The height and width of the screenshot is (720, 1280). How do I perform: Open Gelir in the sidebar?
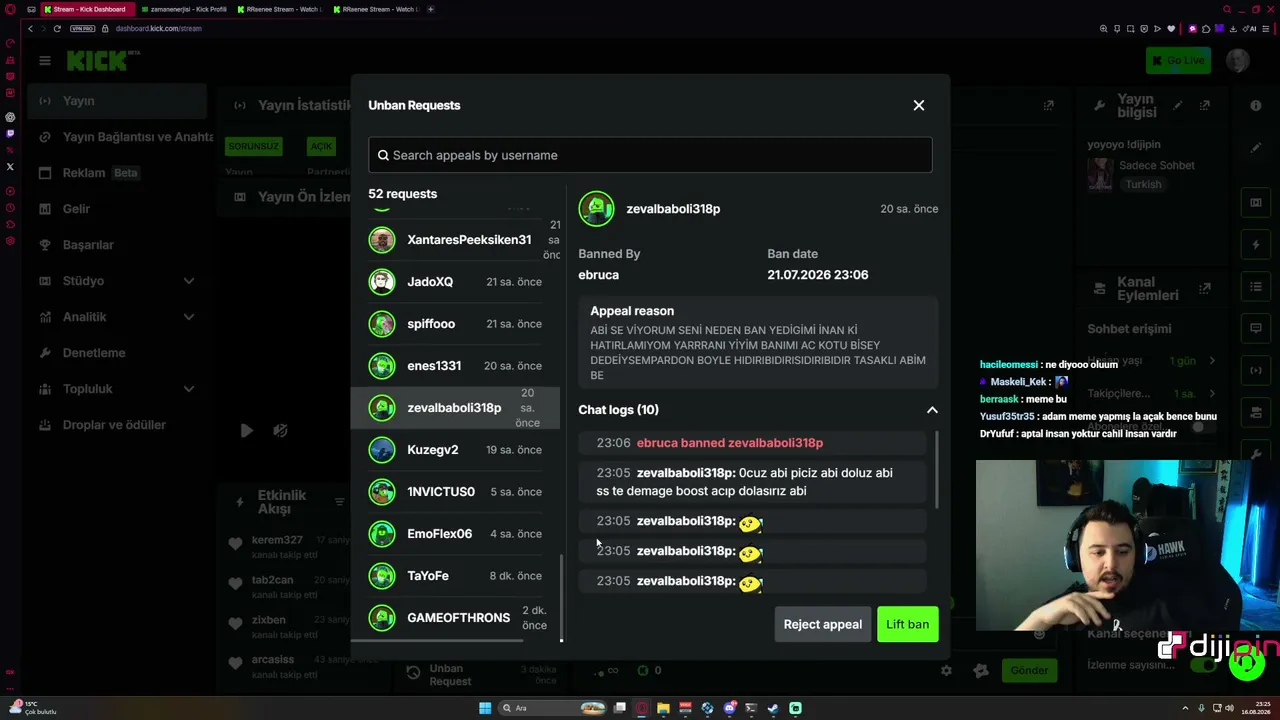click(117, 209)
